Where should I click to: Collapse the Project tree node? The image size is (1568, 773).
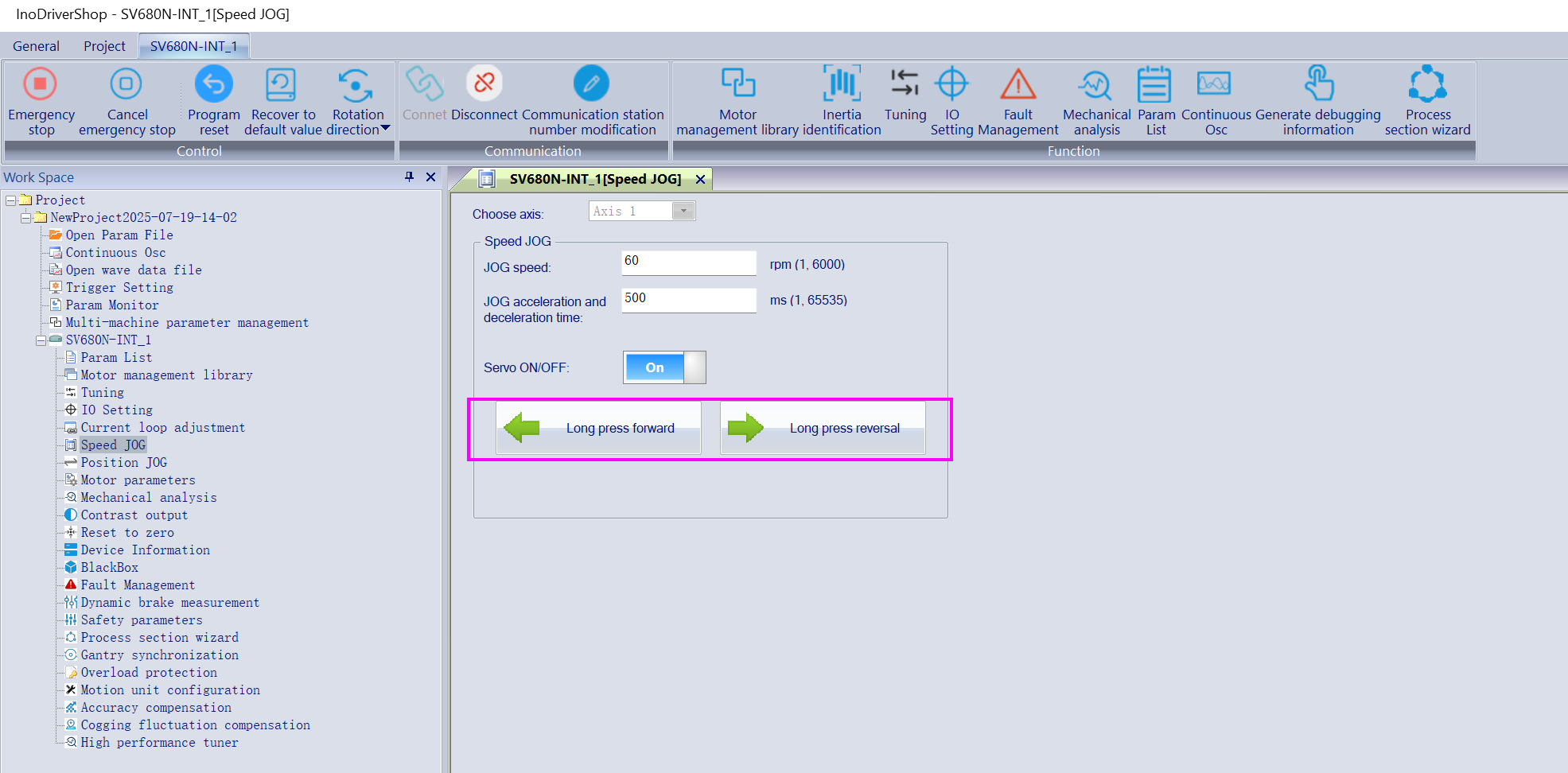(x=11, y=200)
